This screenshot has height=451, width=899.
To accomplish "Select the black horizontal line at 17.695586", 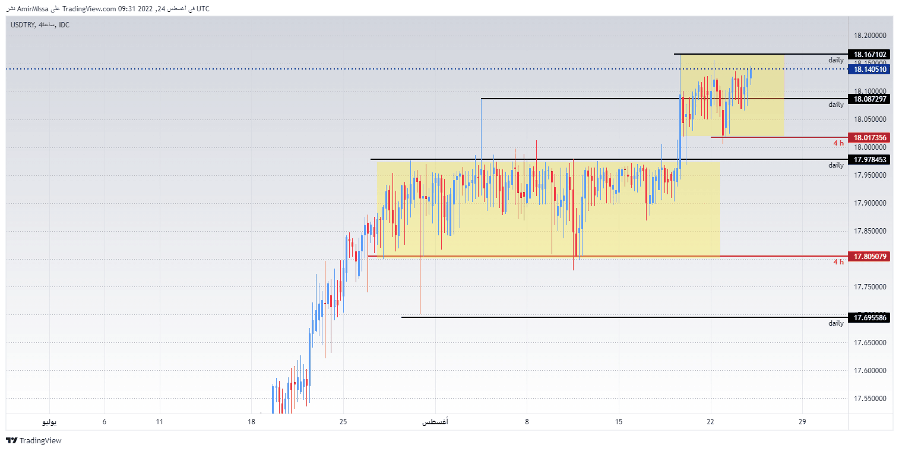I will pyautogui.click(x=624, y=317).
